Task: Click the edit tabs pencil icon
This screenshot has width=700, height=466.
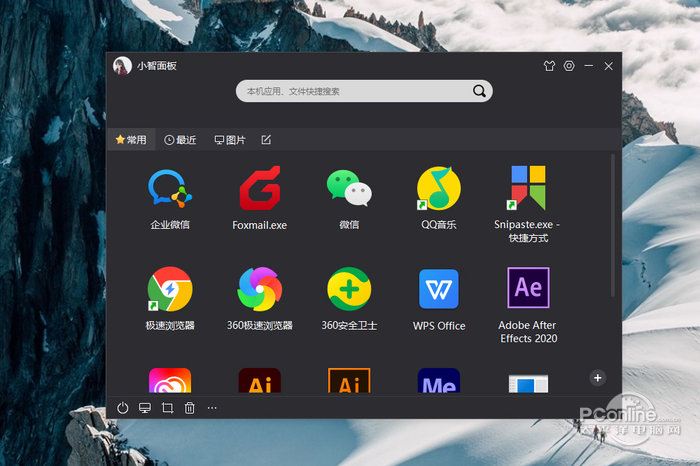Action: (266, 140)
